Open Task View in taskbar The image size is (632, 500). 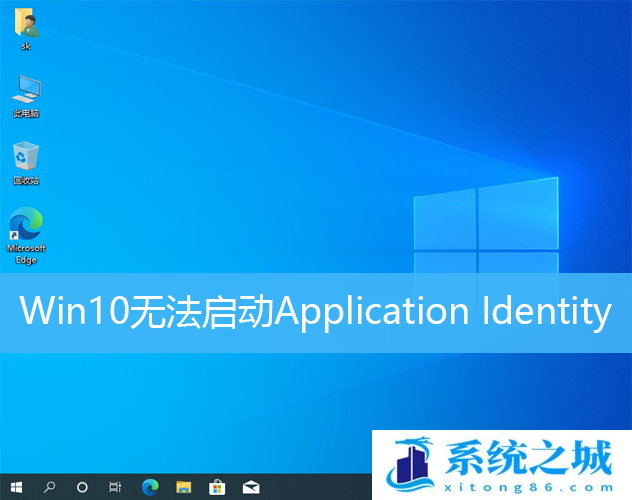pyautogui.click(x=115, y=487)
